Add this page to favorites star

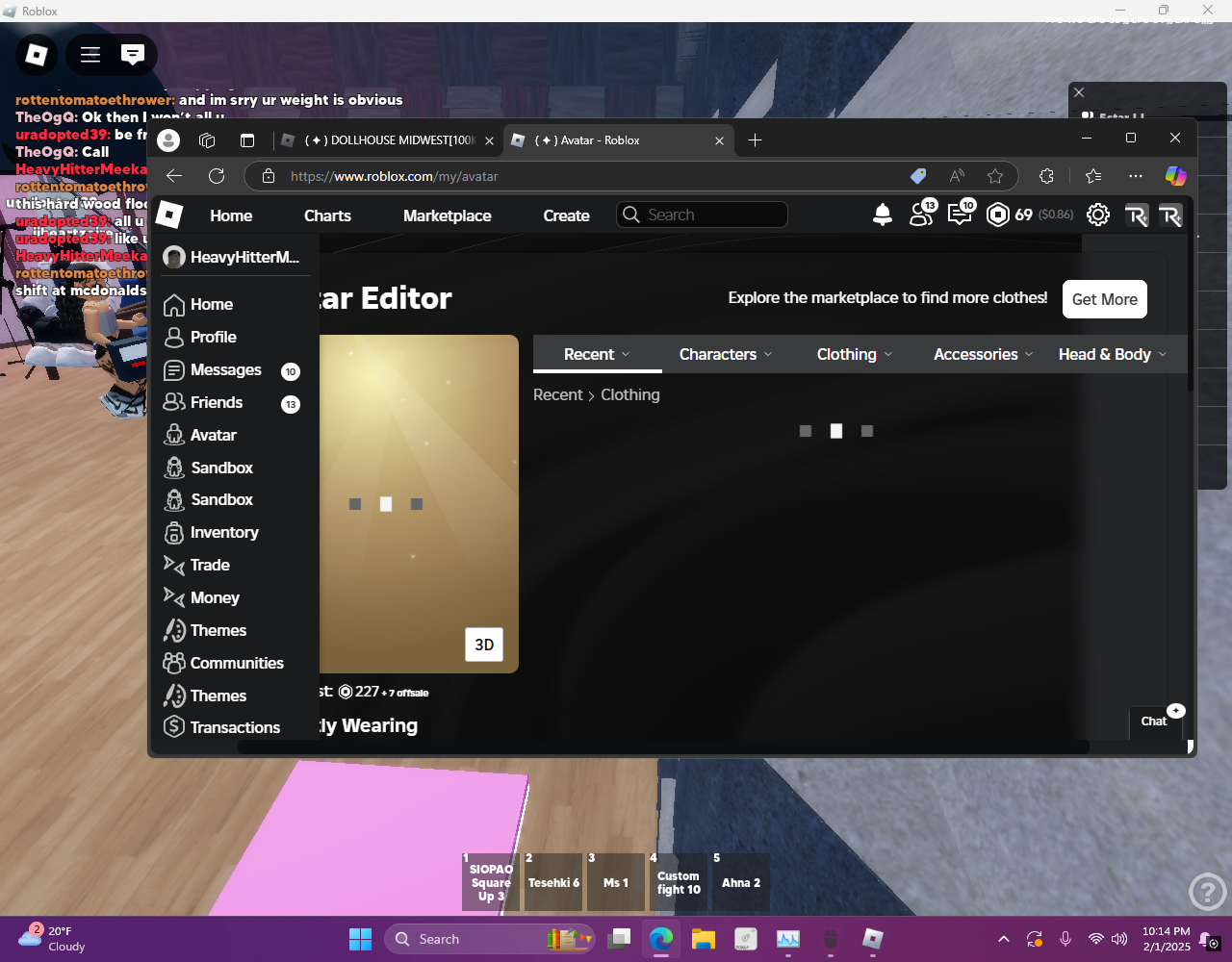(995, 176)
